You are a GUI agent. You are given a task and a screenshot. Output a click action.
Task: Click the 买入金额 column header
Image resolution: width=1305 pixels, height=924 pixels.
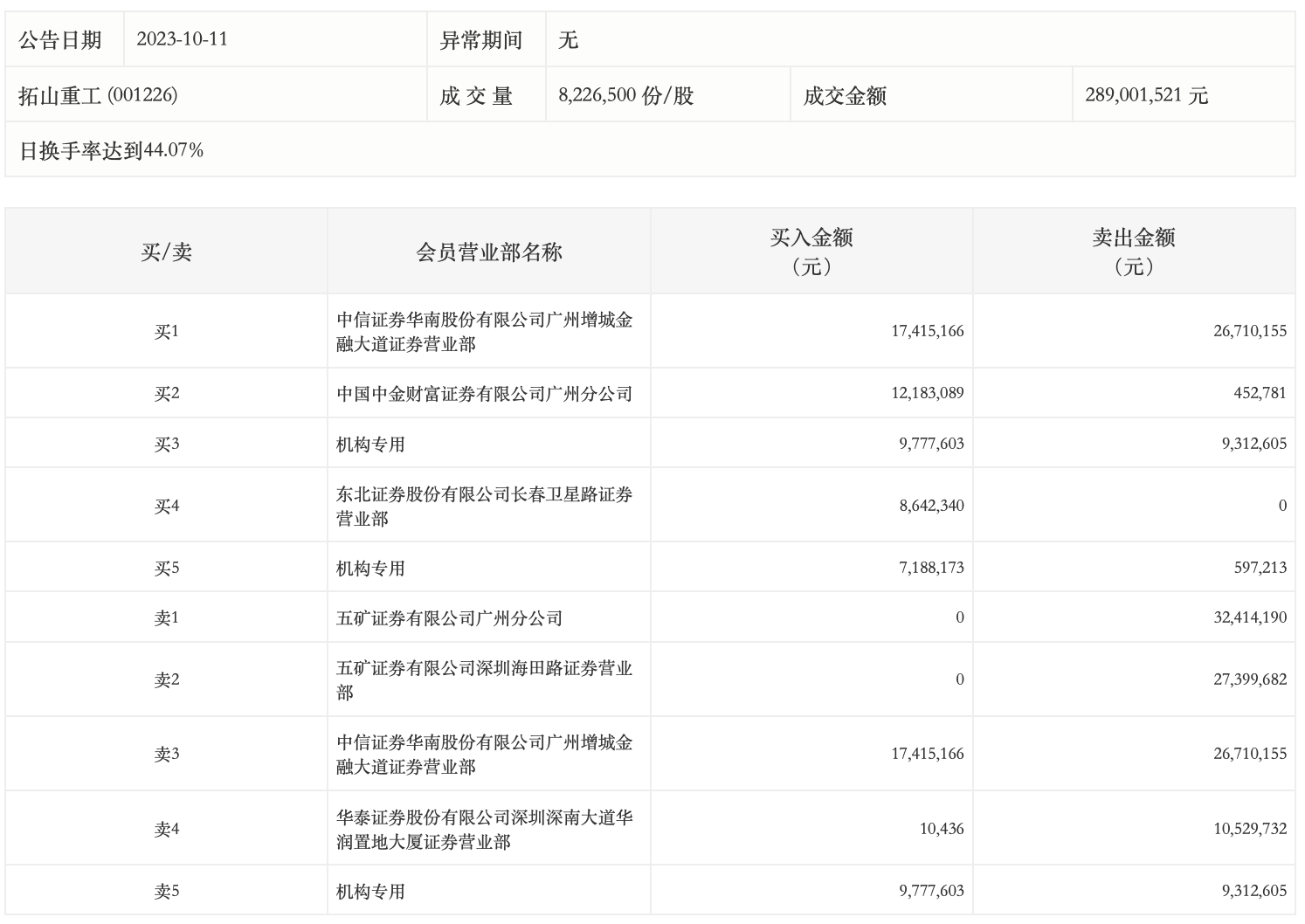[x=811, y=251]
